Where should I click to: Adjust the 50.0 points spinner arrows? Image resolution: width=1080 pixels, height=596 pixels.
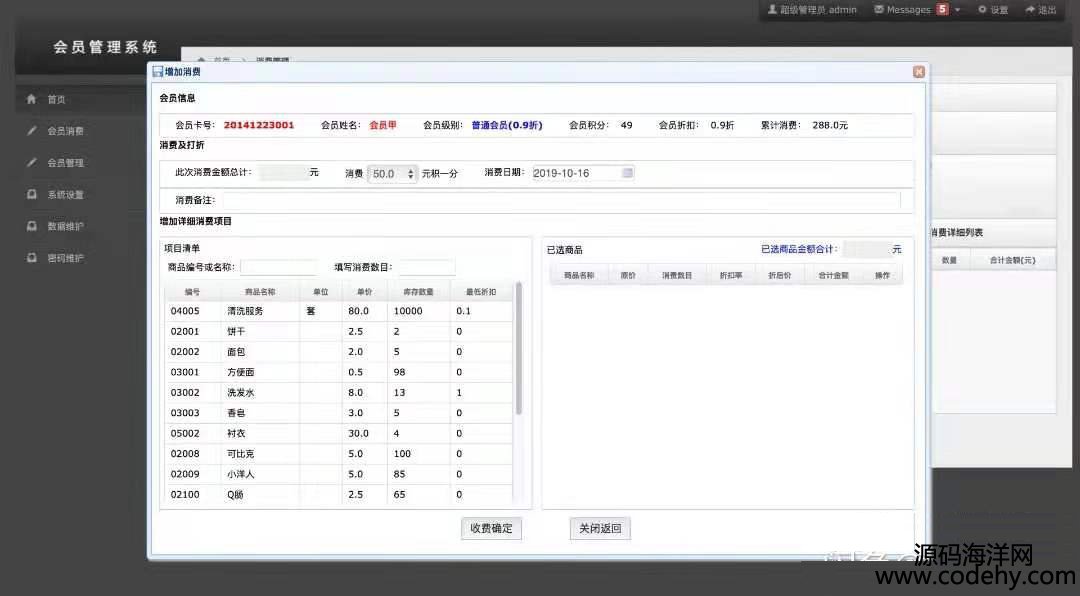(411, 174)
